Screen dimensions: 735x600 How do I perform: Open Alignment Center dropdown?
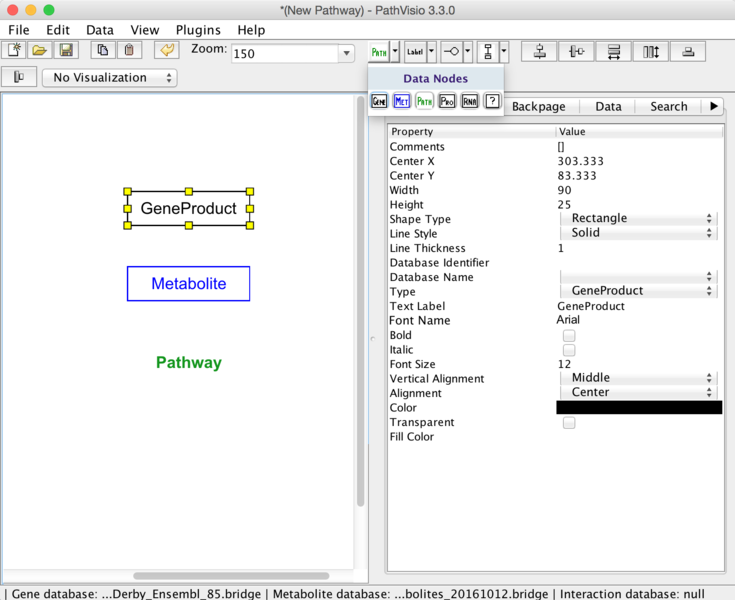click(x=638, y=392)
